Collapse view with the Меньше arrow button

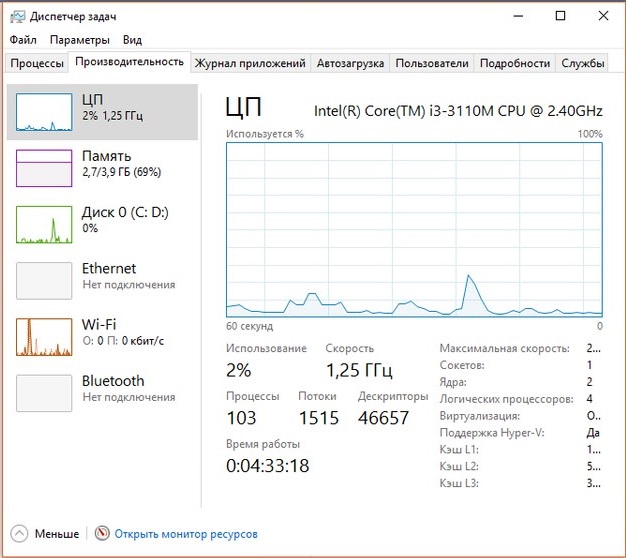[21, 534]
